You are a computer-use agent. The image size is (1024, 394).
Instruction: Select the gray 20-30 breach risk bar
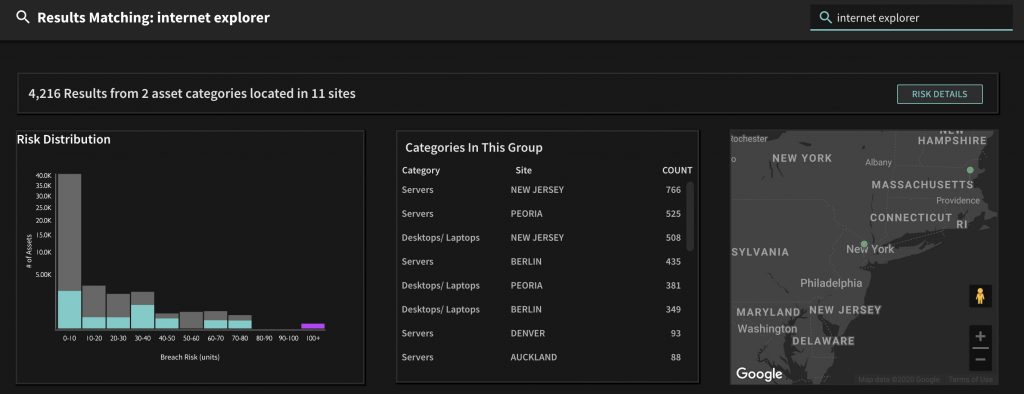pos(118,306)
